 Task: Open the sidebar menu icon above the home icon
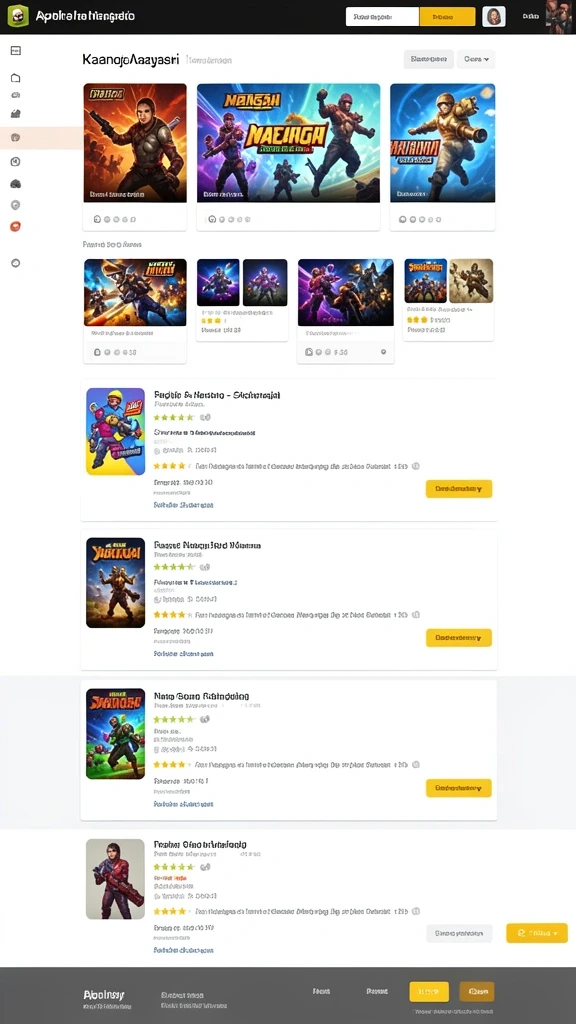pyautogui.click(x=16, y=51)
